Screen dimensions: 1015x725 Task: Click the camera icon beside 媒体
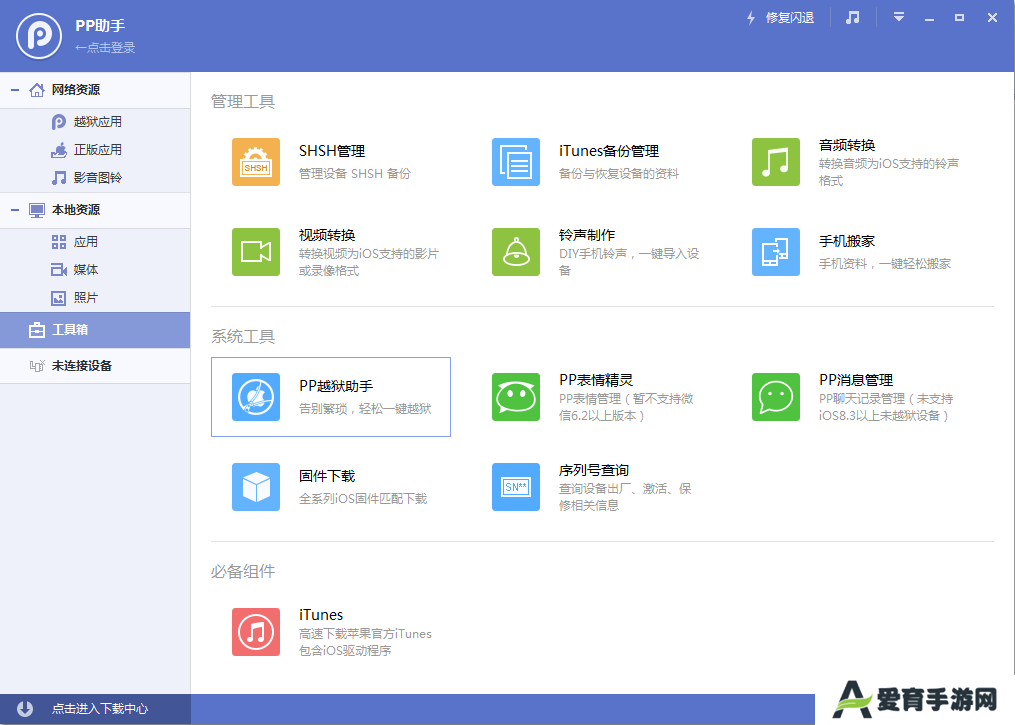tap(59, 270)
